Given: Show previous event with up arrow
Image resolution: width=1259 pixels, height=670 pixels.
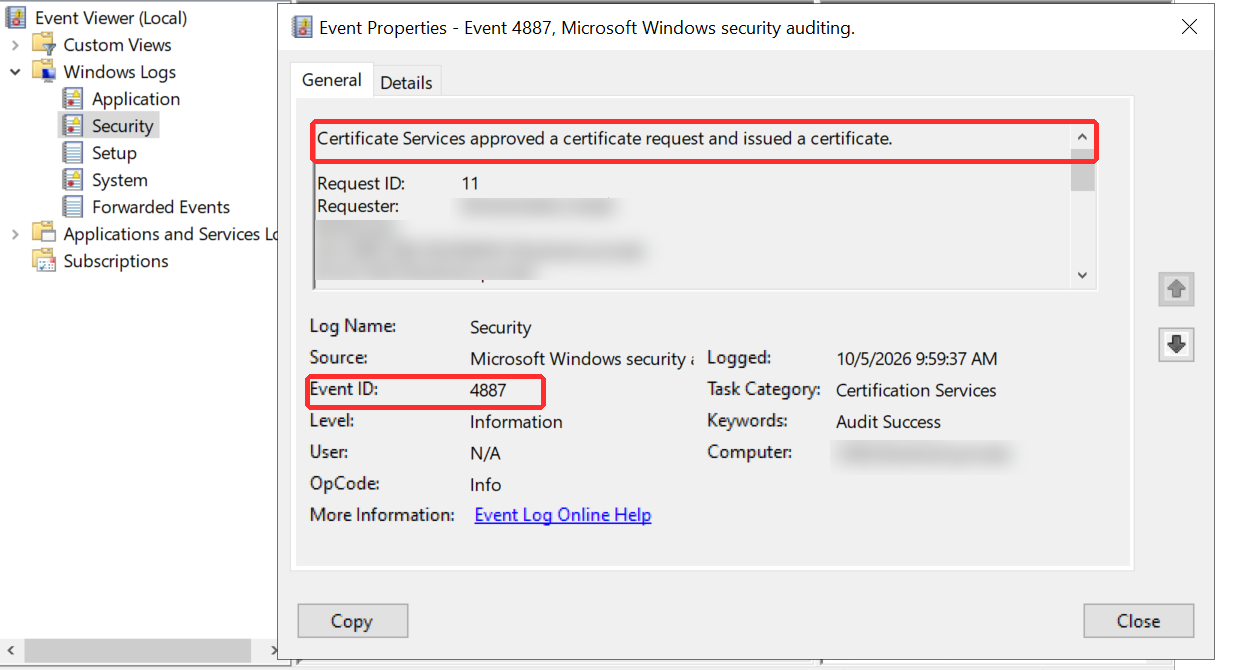Looking at the screenshot, I should [1176, 289].
